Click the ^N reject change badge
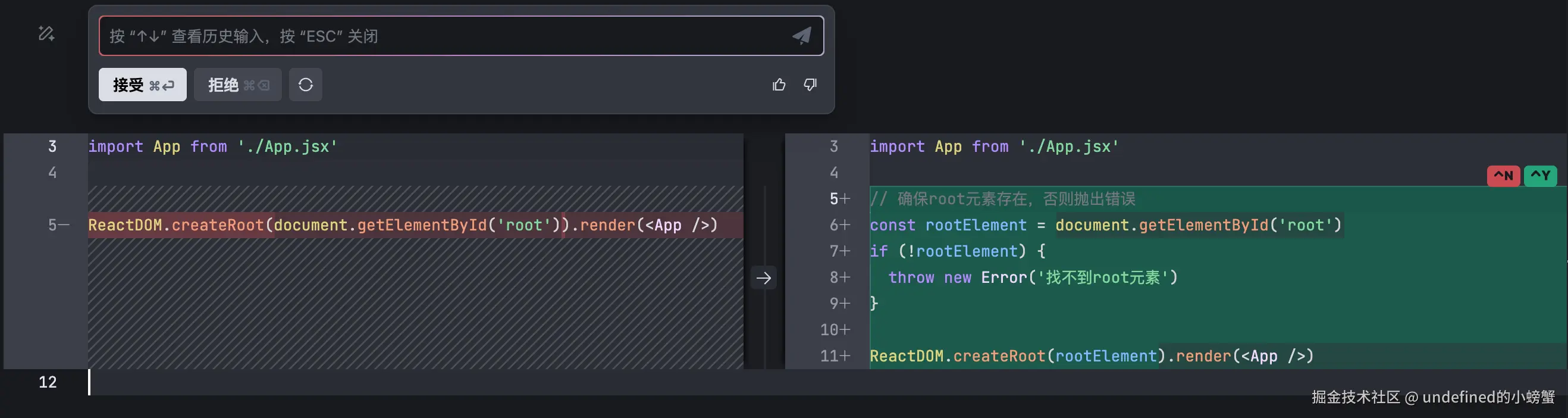Image resolution: width=1568 pixels, height=418 pixels. (1504, 176)
